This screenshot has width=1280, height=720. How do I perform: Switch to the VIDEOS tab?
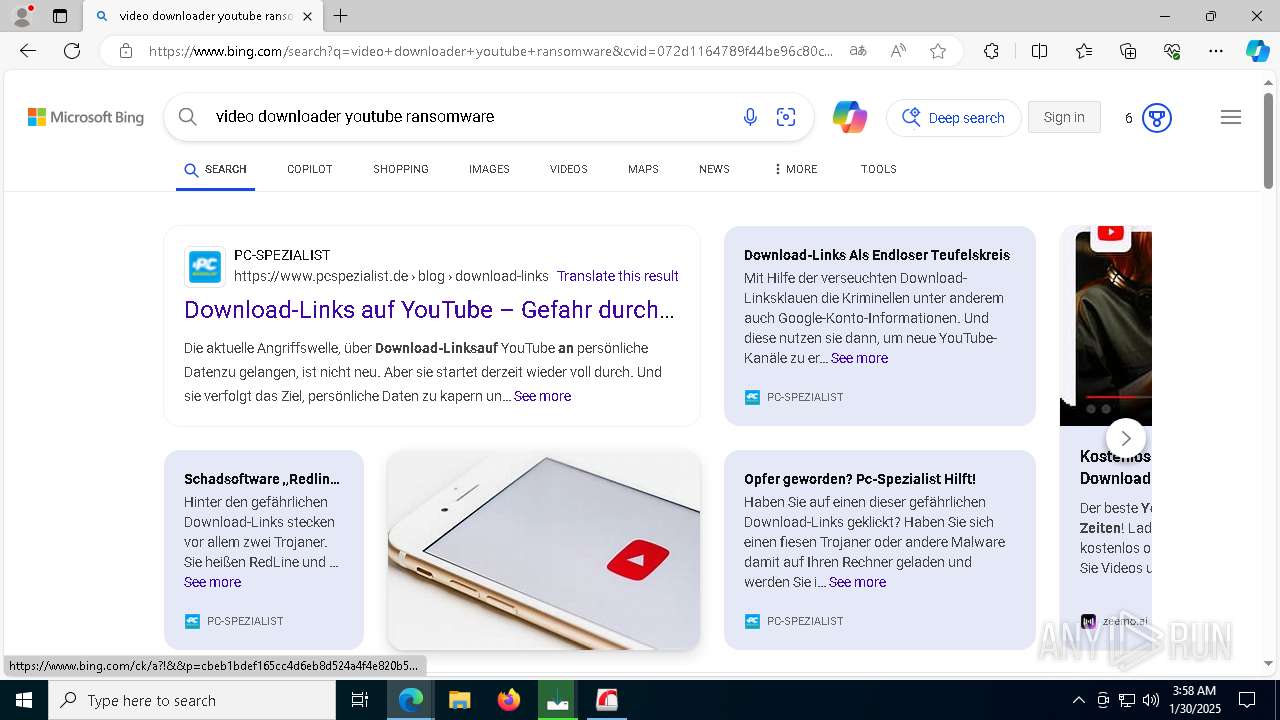coord(569,169)
